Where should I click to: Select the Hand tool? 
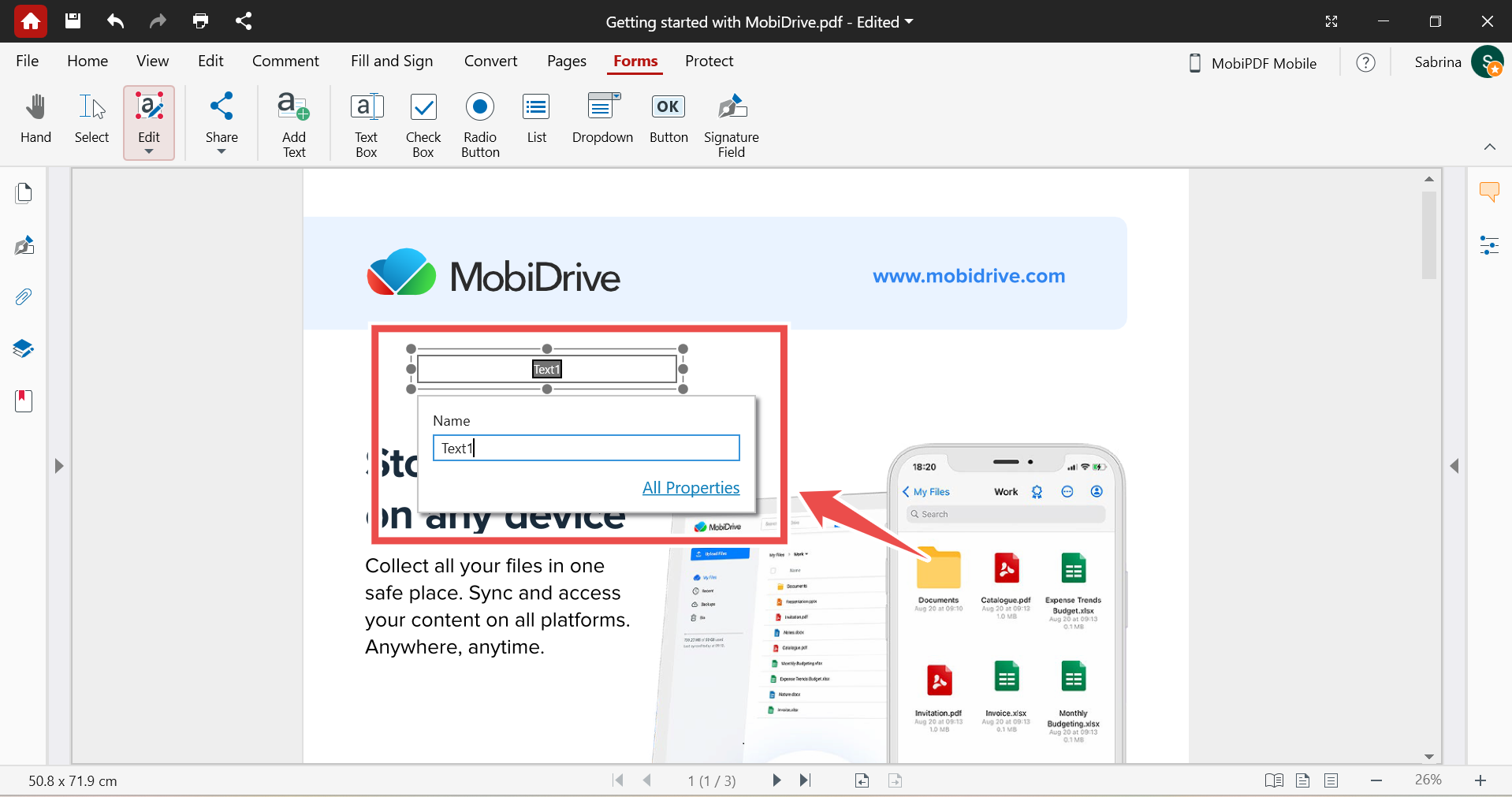tap(35, 120)
